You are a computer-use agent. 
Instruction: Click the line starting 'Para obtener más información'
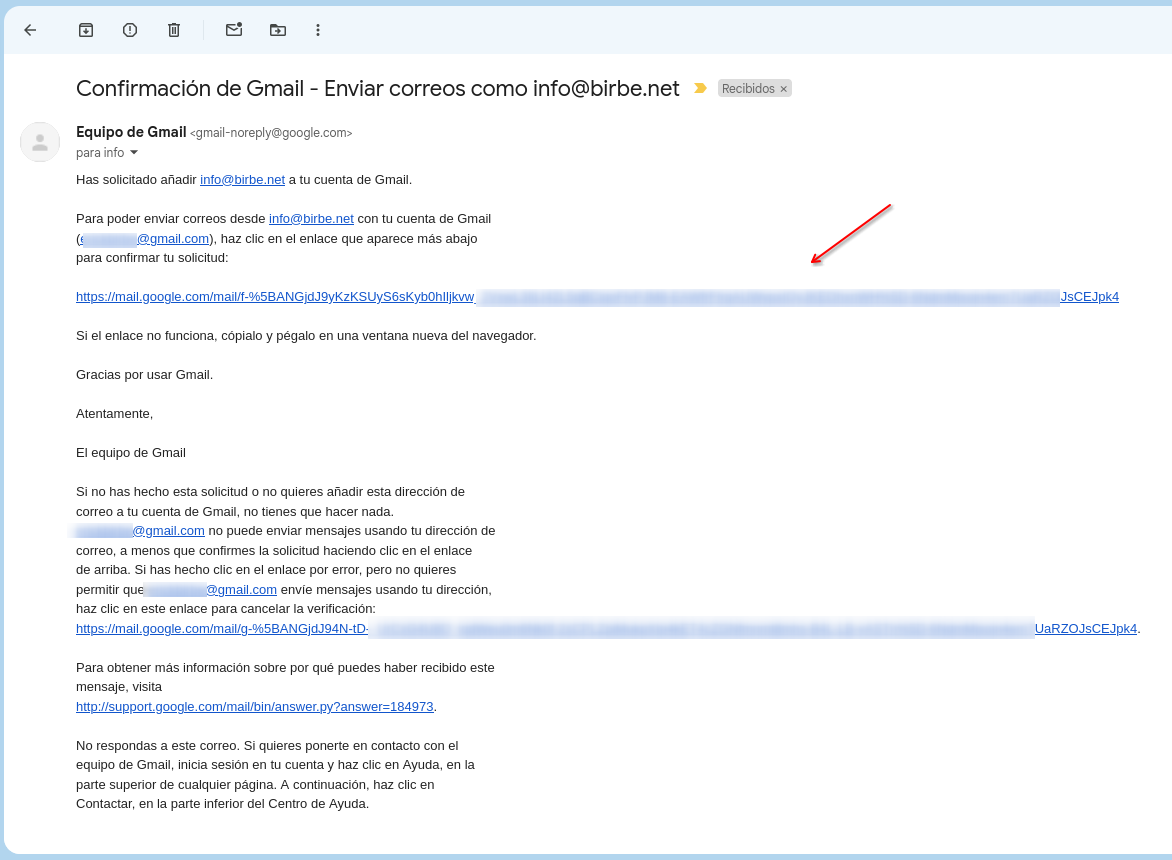point(286,667)
